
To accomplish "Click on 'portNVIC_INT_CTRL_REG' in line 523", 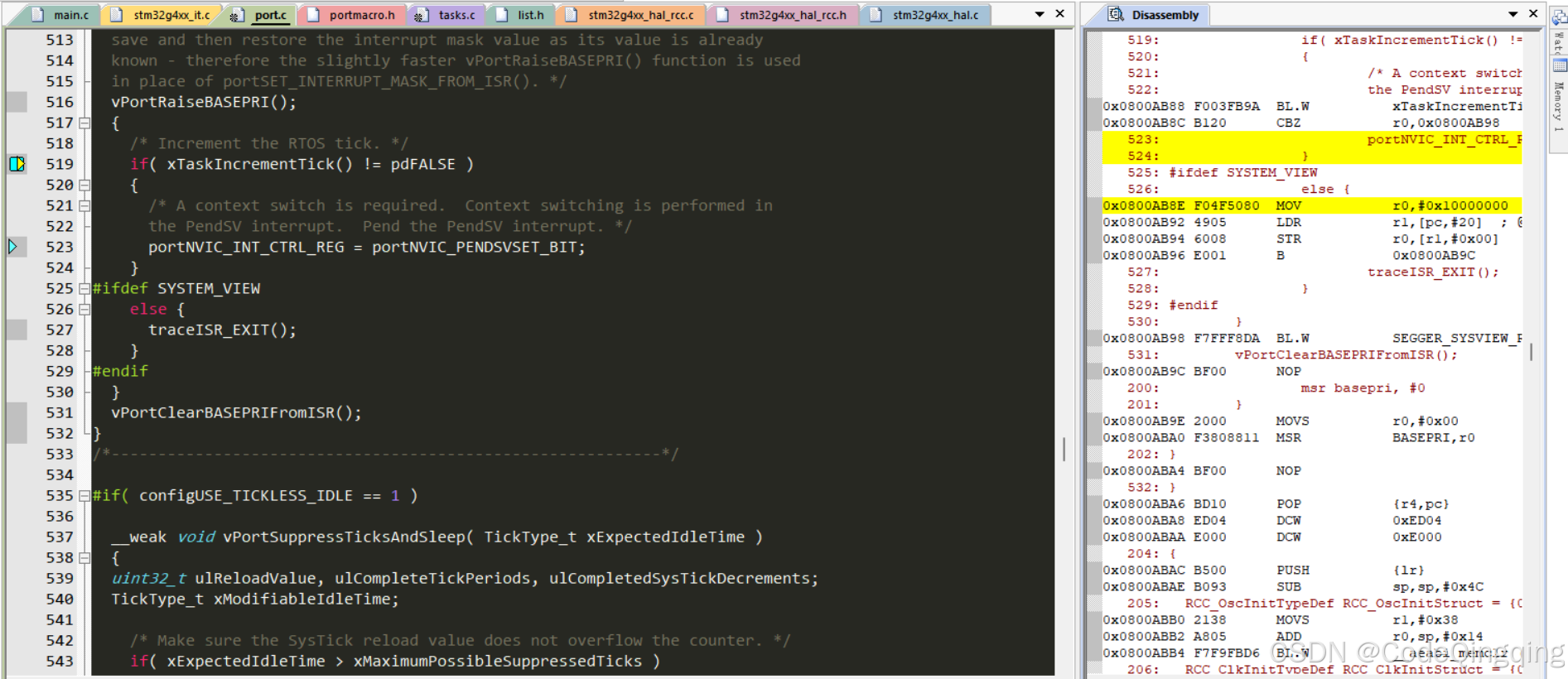I will (x=246, y=247).
